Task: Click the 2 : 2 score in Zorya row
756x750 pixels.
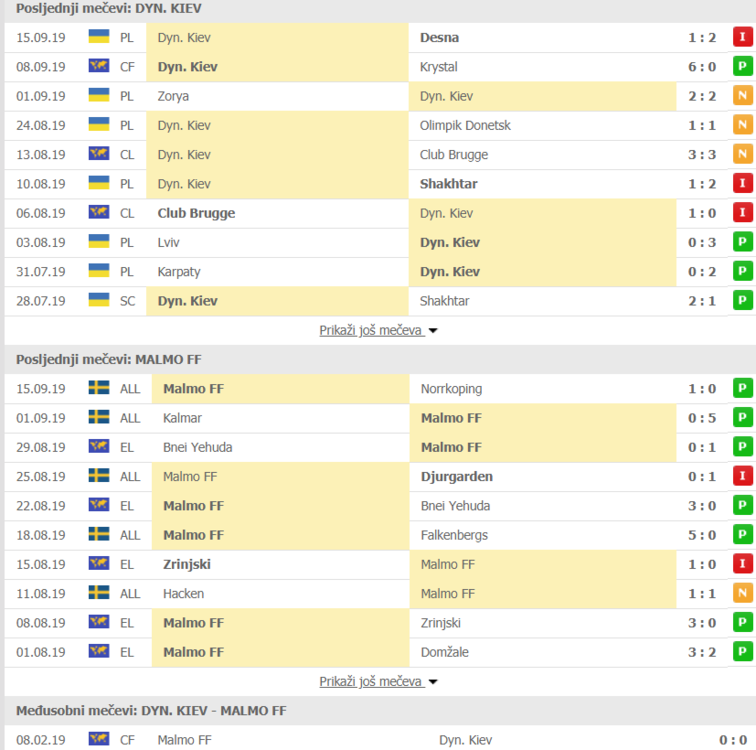Action: (702, 96)
